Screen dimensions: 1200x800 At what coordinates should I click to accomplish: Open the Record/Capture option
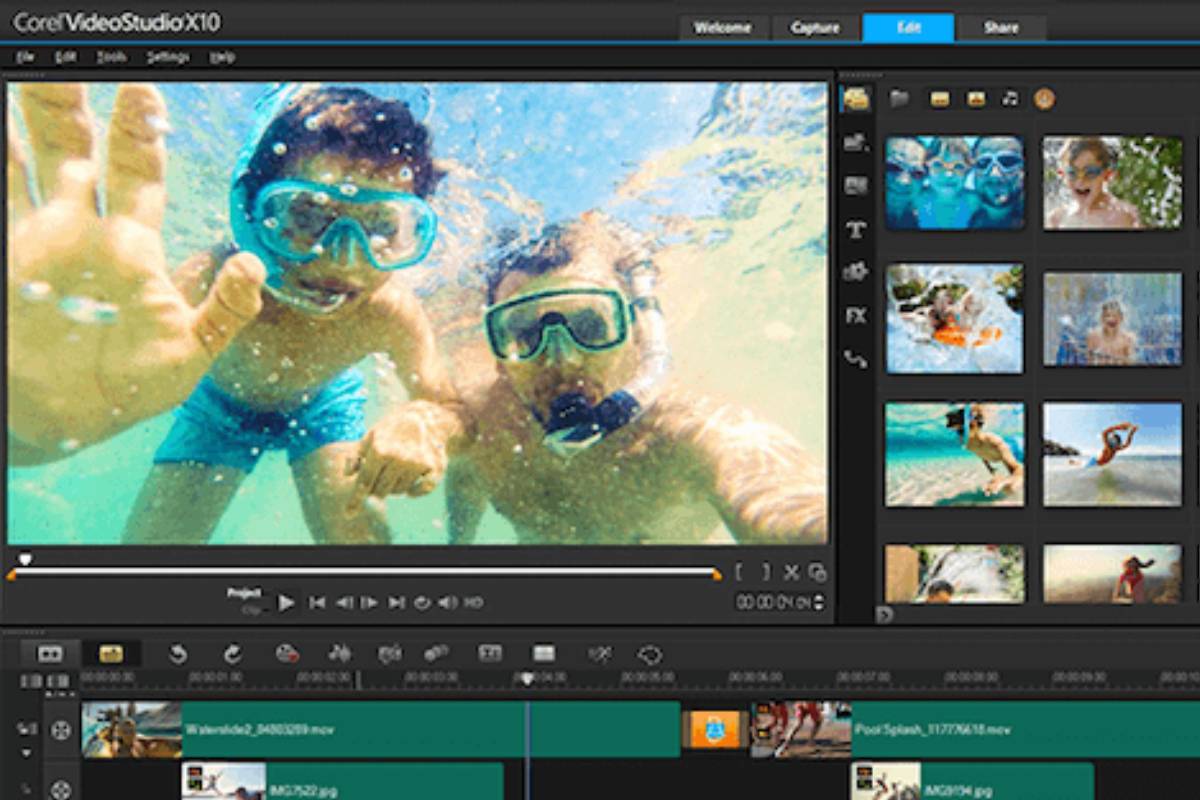tap(288, 654)
